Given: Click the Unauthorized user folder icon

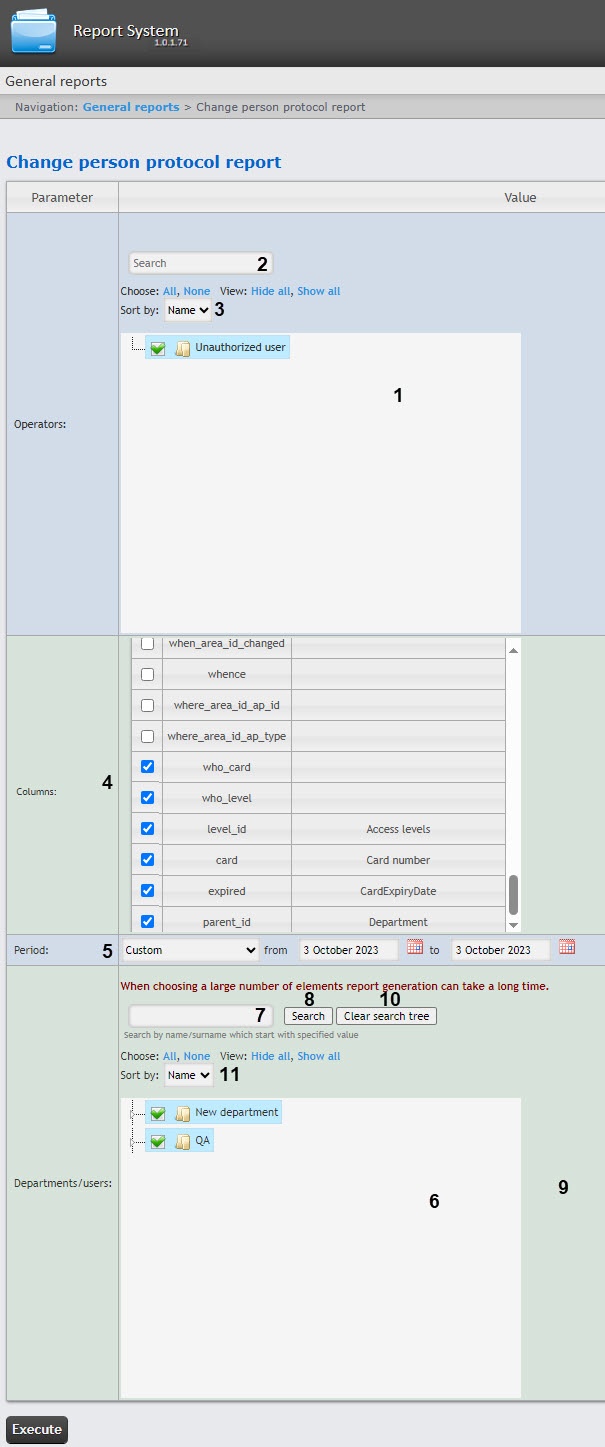Looking at the screenshot, I should [183, 348].
